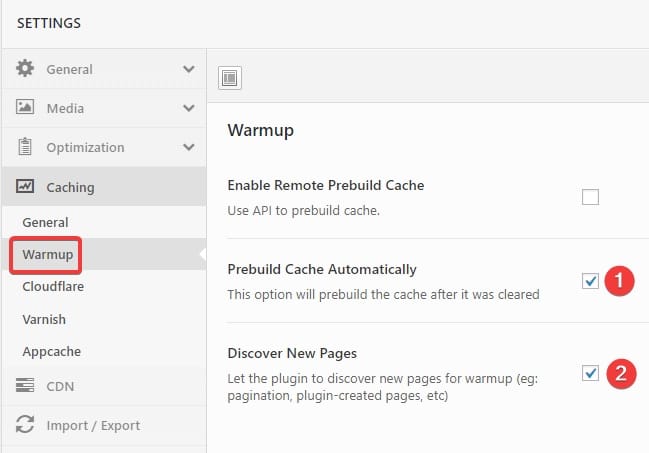This screenshot has width=649, height=453.
Task: Go to General under Caching
Action: pyautogui.click(x=45, y=222)
